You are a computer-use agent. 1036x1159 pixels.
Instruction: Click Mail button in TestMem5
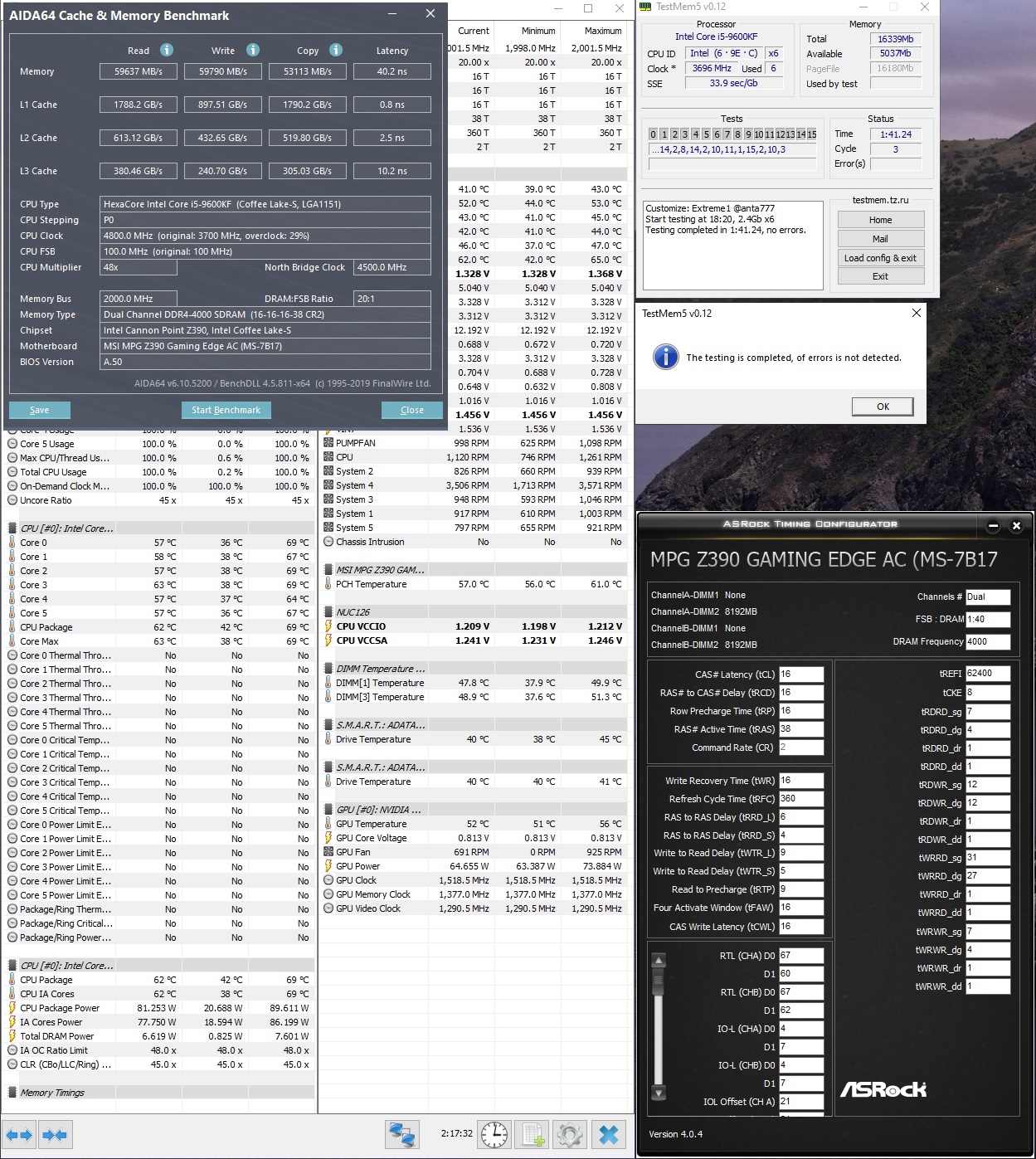[881, 239]
